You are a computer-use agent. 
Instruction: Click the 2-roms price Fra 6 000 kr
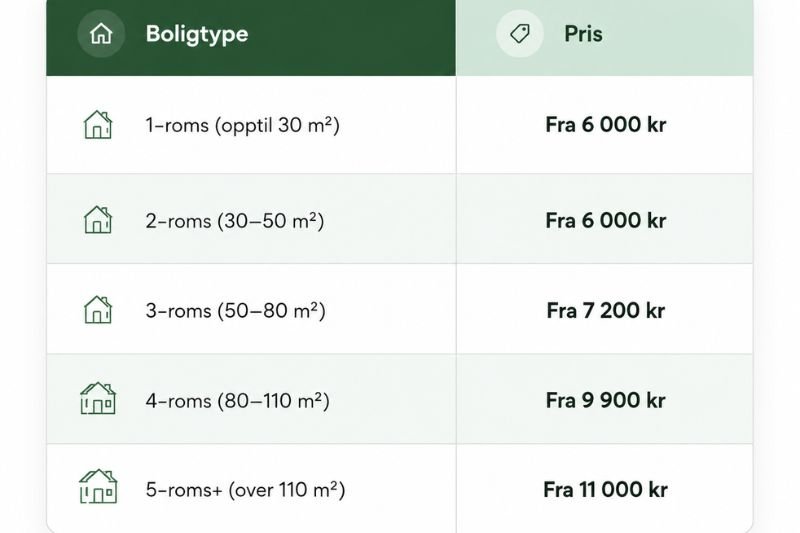[606, 221]
